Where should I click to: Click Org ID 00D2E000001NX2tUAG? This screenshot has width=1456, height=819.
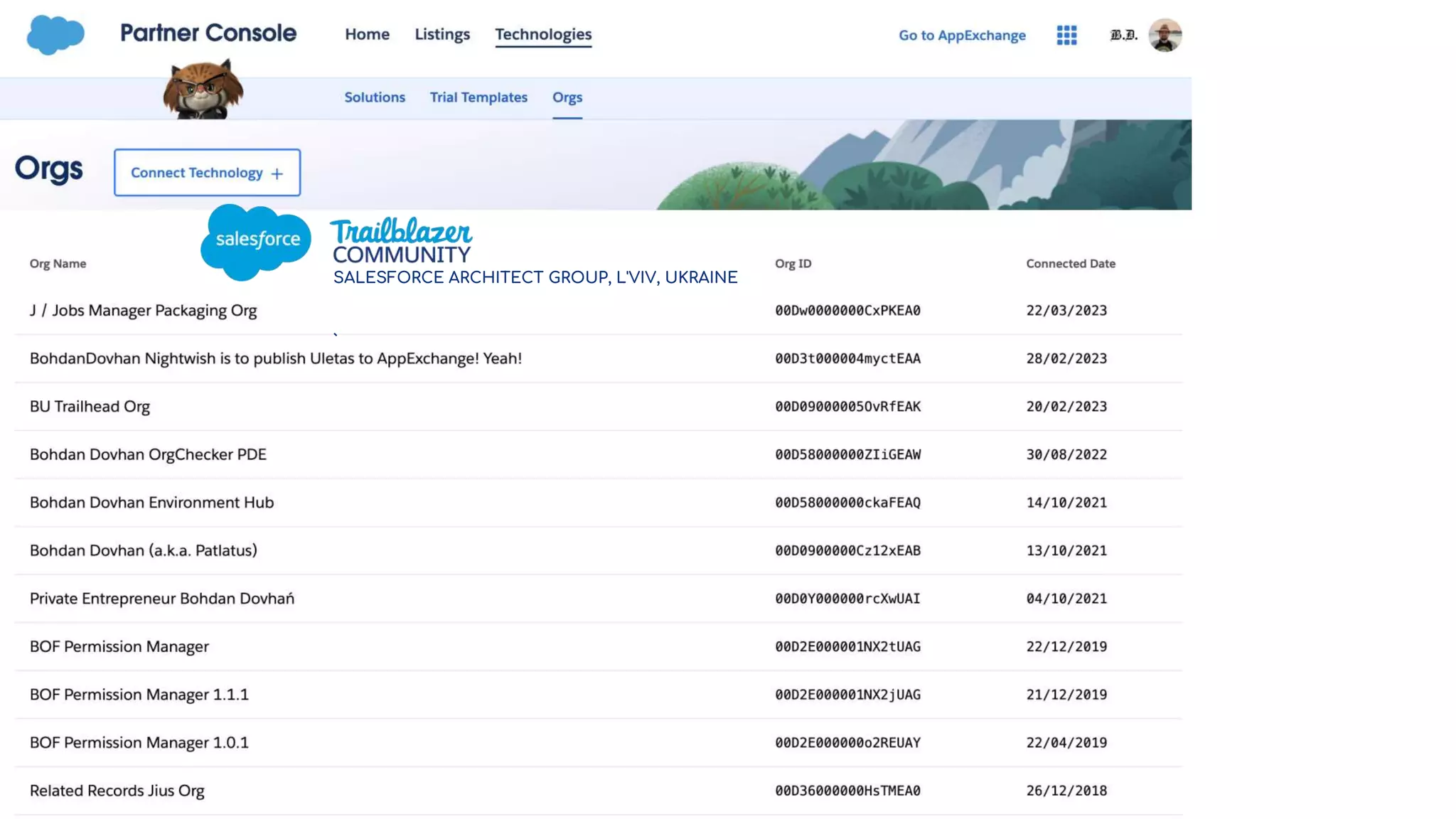(x=847, y=646)
